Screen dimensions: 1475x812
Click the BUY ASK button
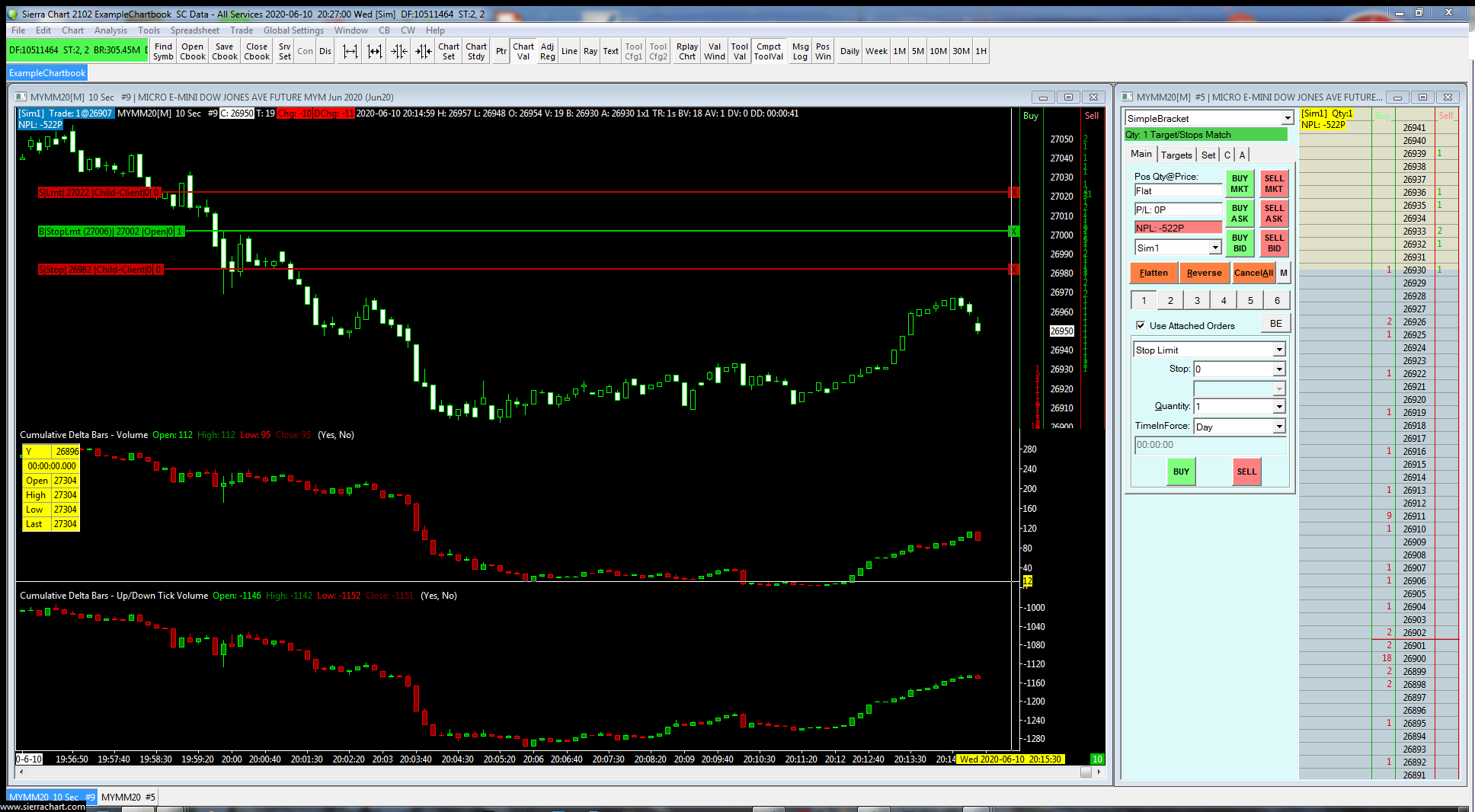[1240, 213]
